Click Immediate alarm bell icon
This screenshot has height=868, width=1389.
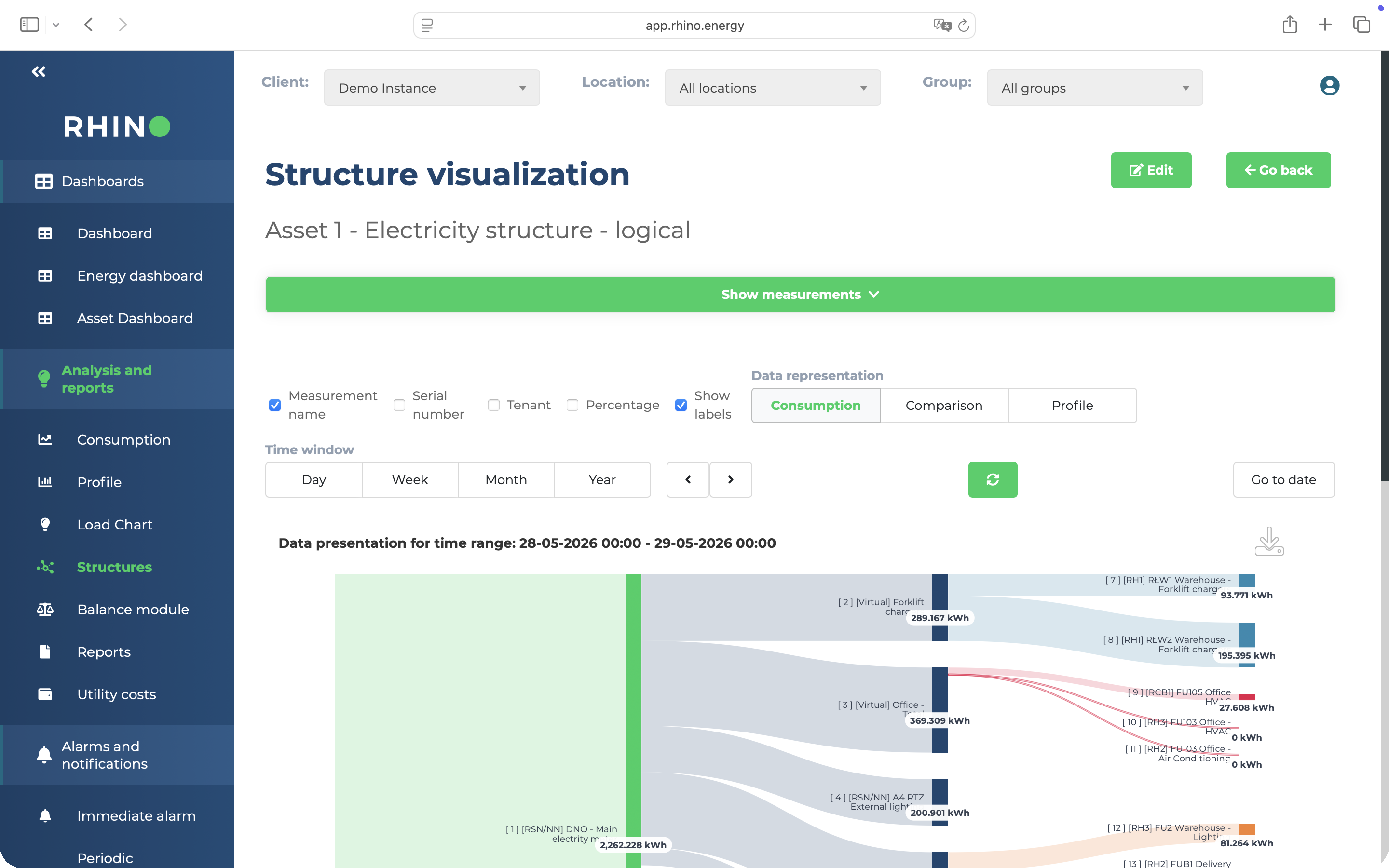click(45, 816)
